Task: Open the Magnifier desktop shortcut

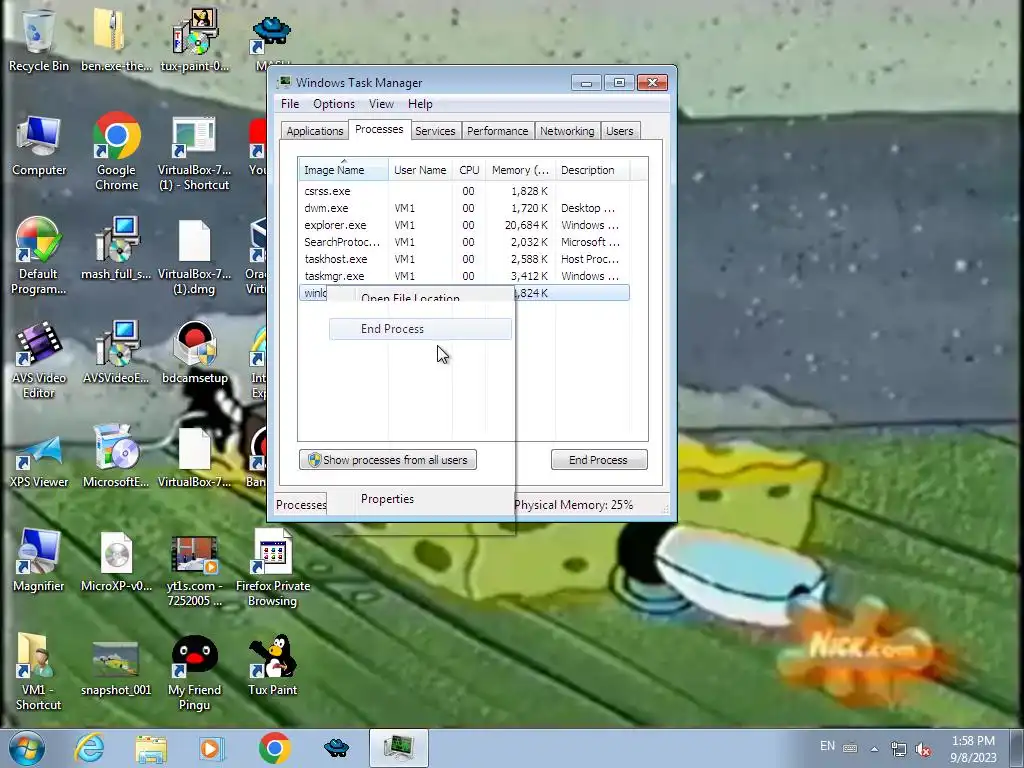Action: [39, 560]
